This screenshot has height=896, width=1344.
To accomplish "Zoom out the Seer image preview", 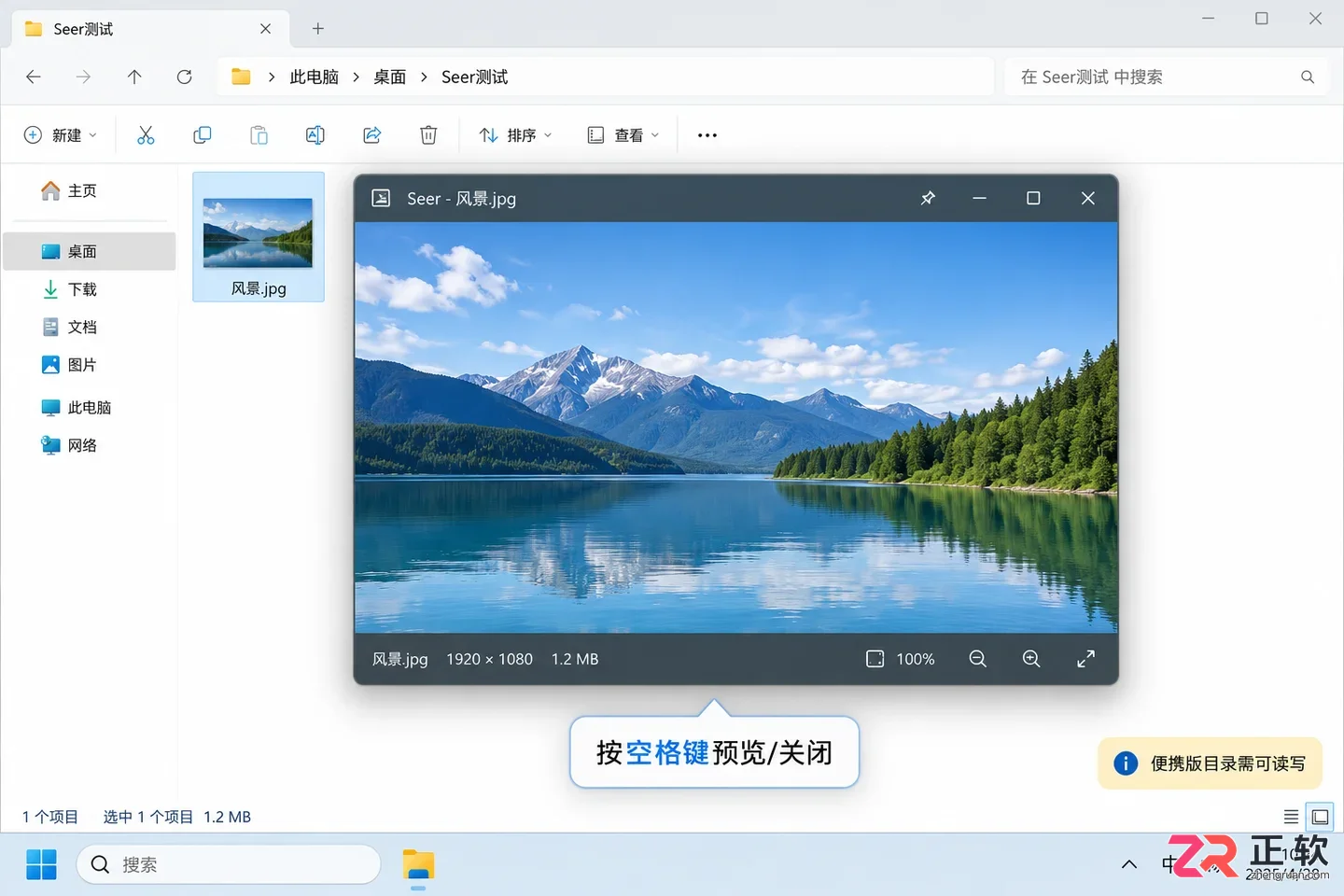I will pos(977,659).
